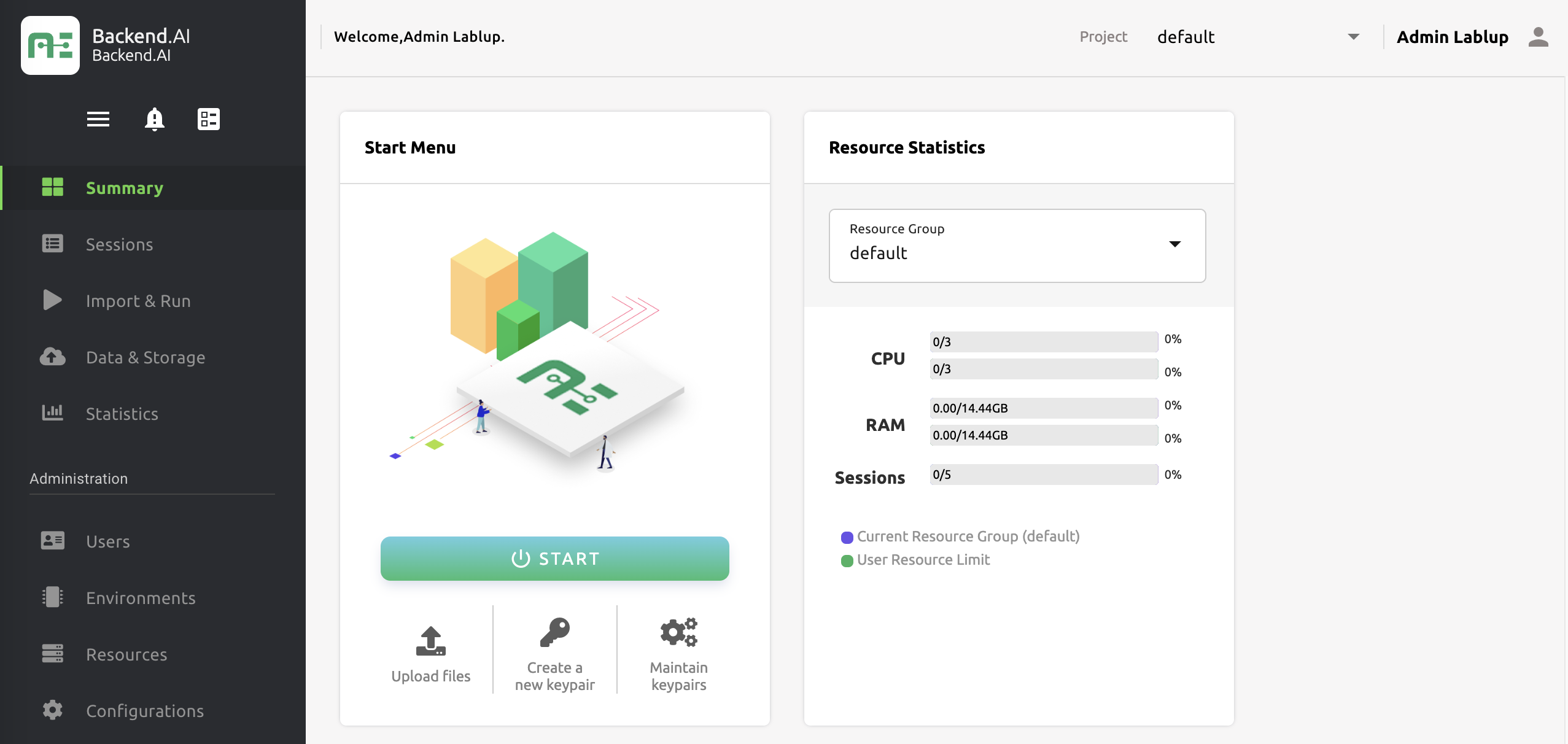Click the task viewer icon beside the bell
This screenshot has width=1568, height=744.
pos(209,118)
